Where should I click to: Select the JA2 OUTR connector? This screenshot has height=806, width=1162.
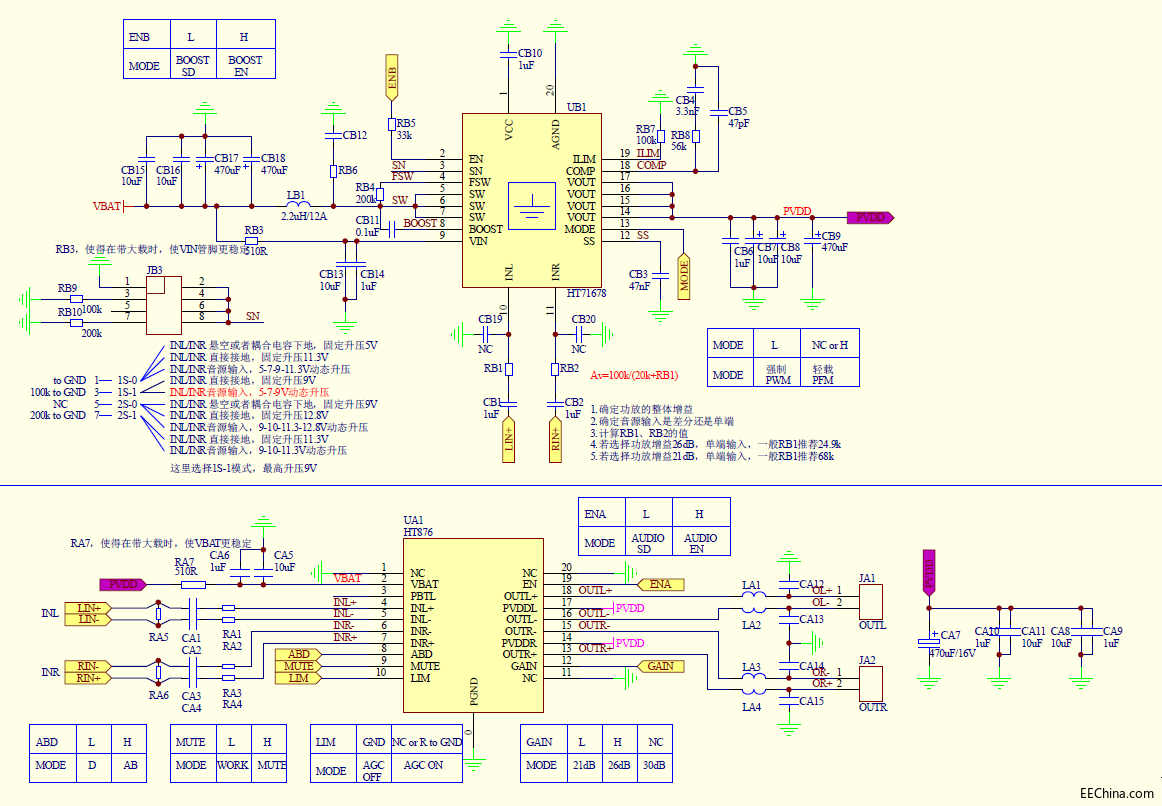pyautogui.click(x=871, y=684)
